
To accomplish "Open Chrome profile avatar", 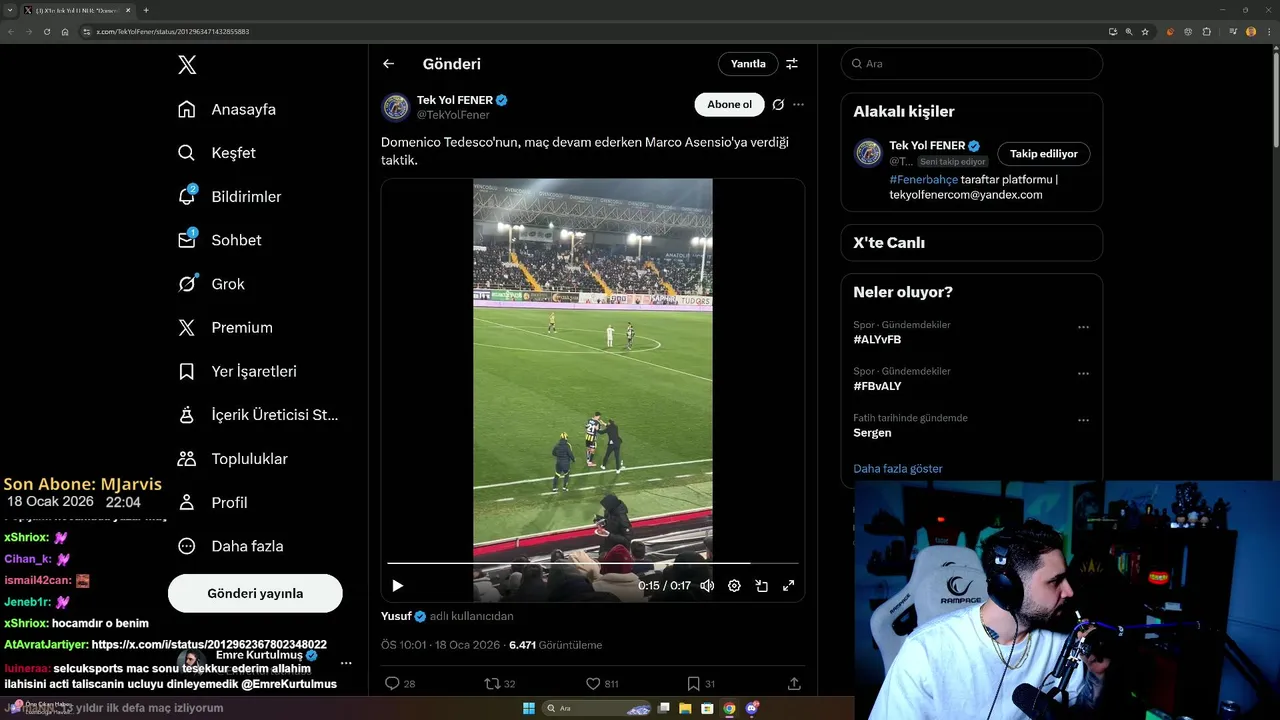I will [1251, 32].
